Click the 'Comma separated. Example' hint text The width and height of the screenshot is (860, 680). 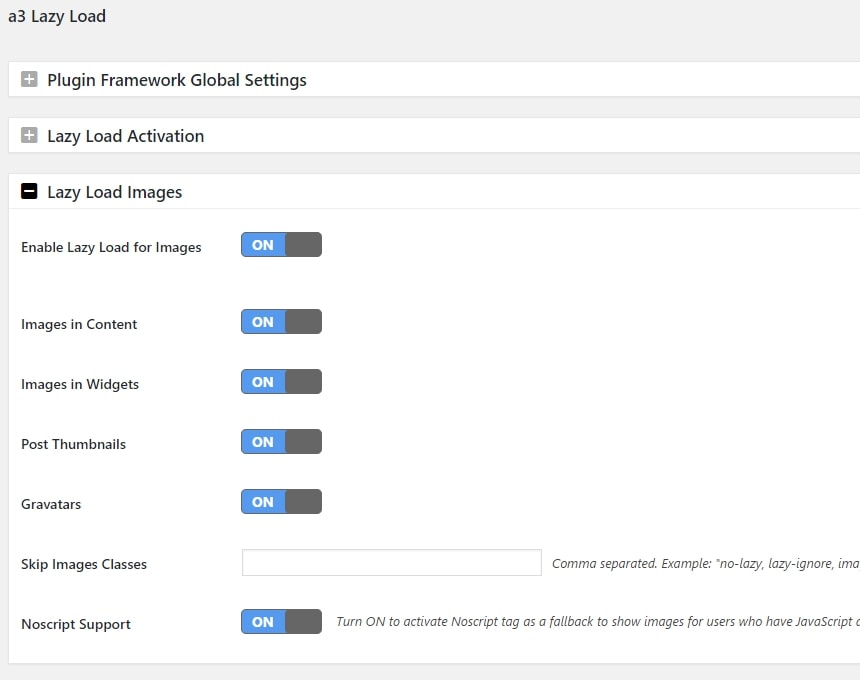tap(706, 564)
